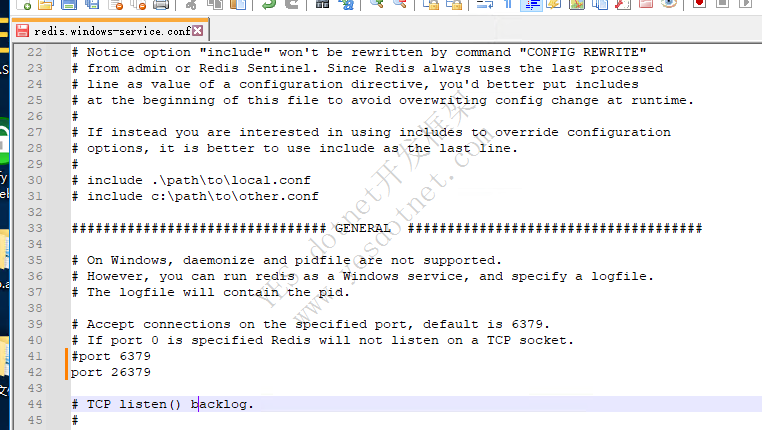Viewport: 762px width, 430px height.
Task: Start macro recording with red button
Action: pos(700,4)
